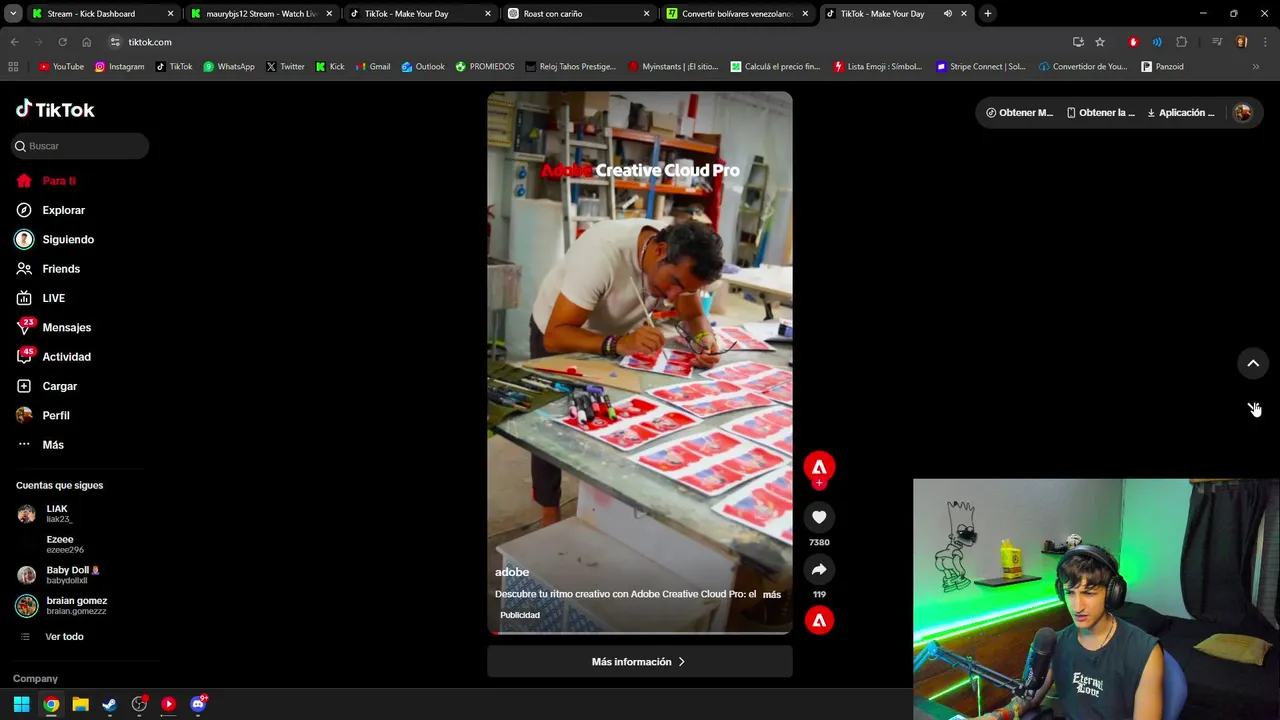Switch to Convertir bolívares venezolanos tab
The image size is (1280, 720).
coord(738,14)
